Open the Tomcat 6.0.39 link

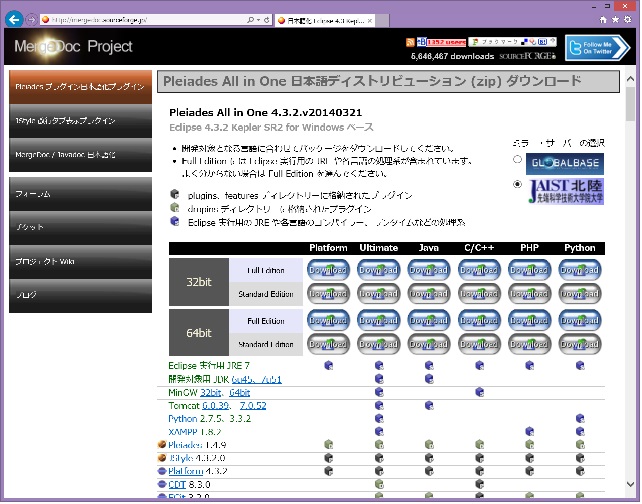coord(215,407)
